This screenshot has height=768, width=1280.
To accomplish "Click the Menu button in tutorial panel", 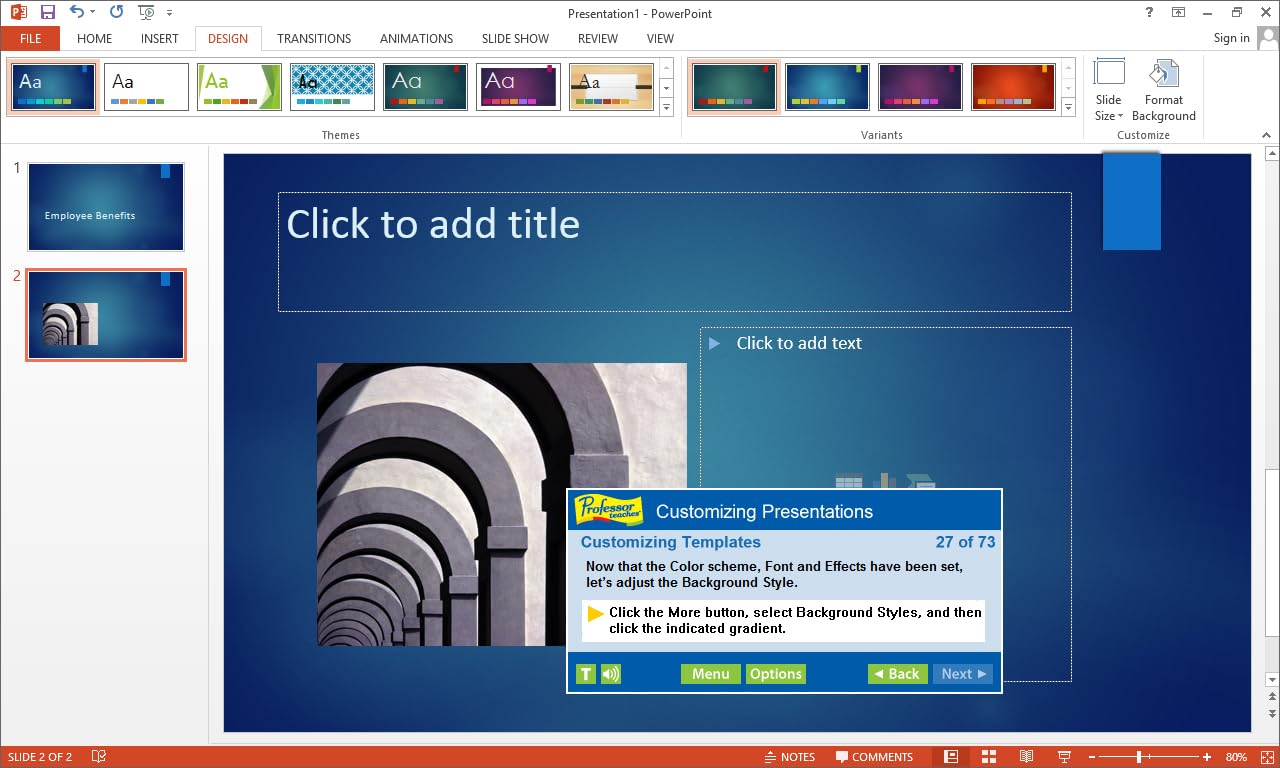I will point(710,674).
